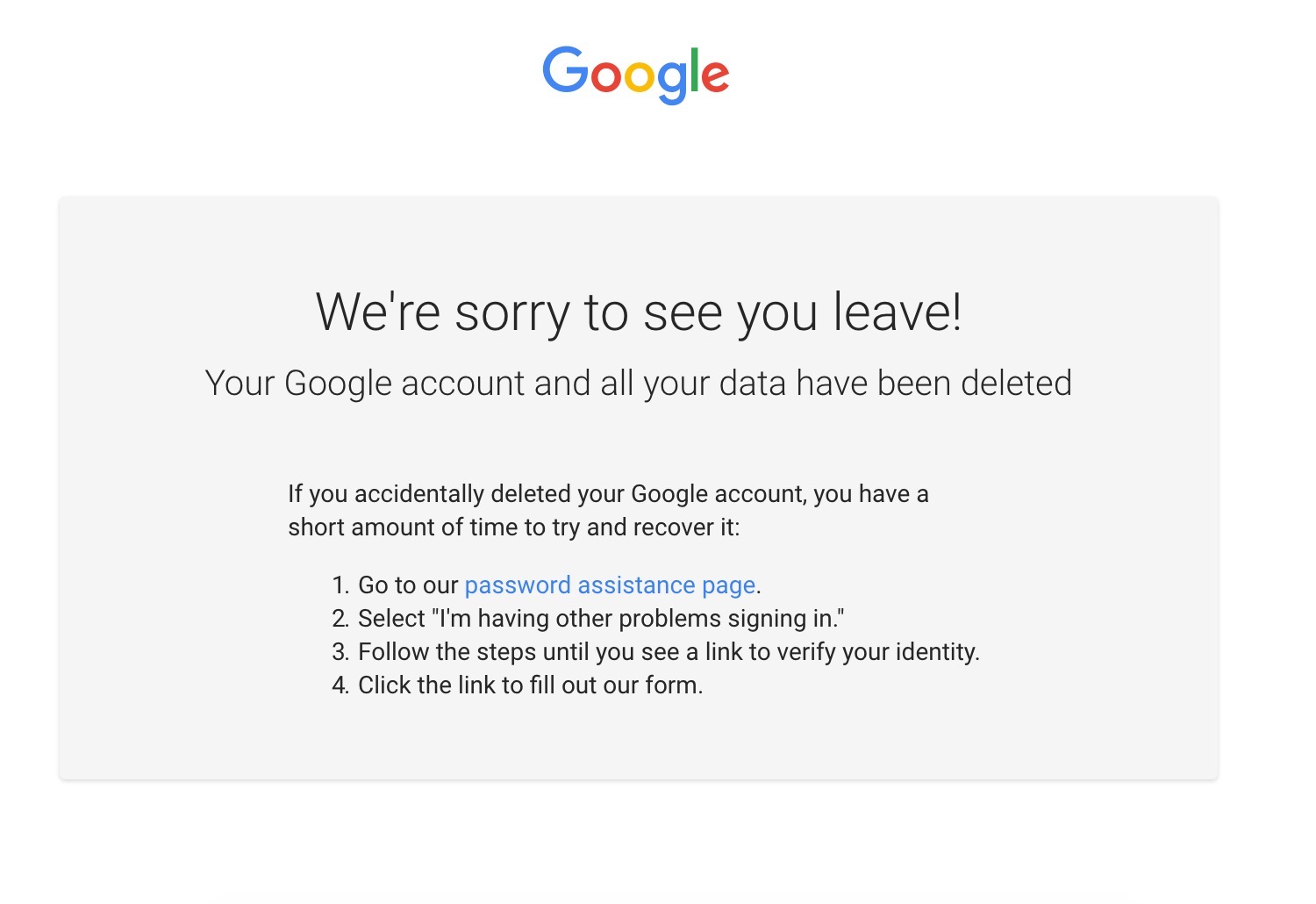The width and height of the screenshot is (1316, 904).
Task: Click the word "deleted" ending the subheading
Action: point(1017,384)
